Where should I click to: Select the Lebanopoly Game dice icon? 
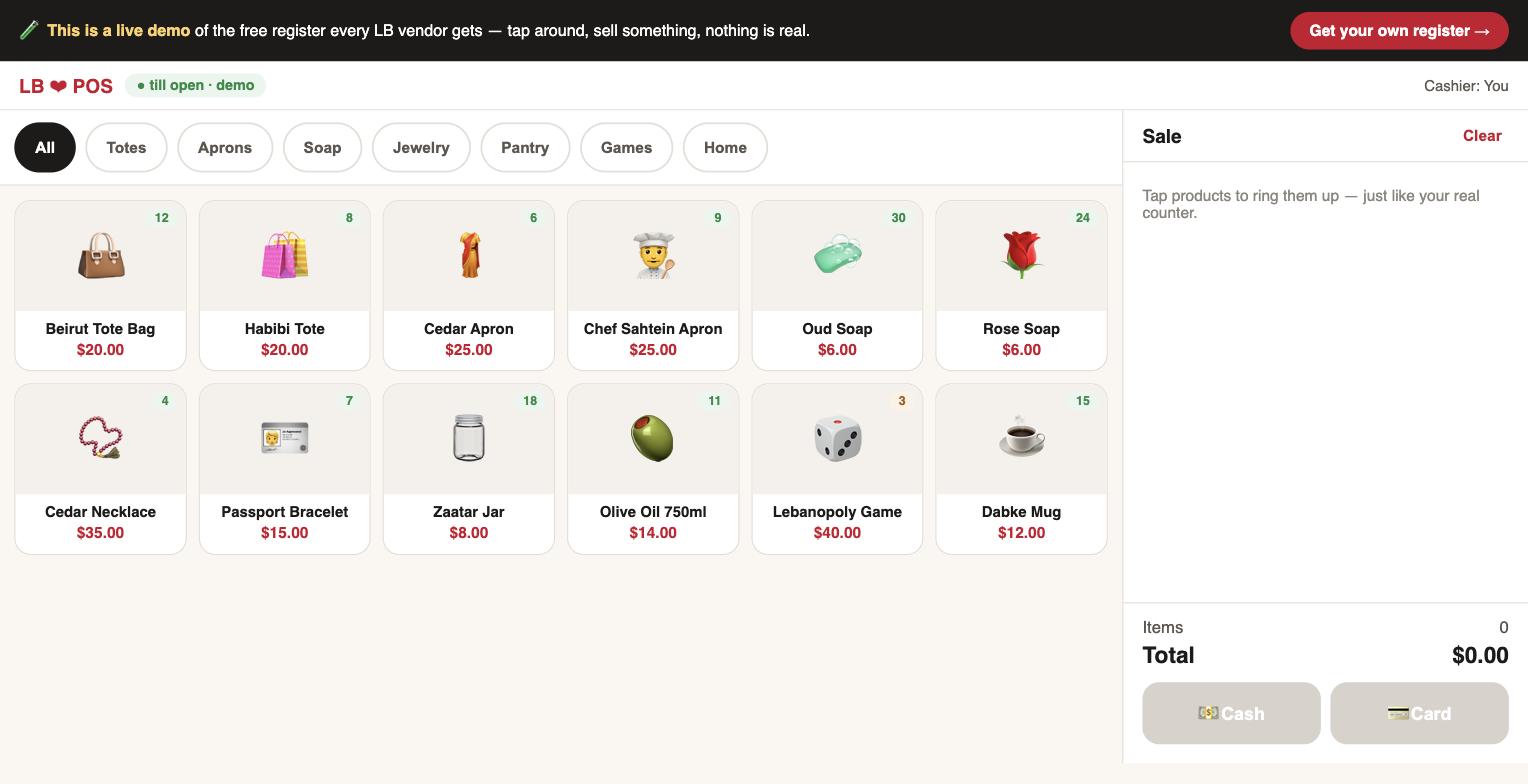click(837, 438)
